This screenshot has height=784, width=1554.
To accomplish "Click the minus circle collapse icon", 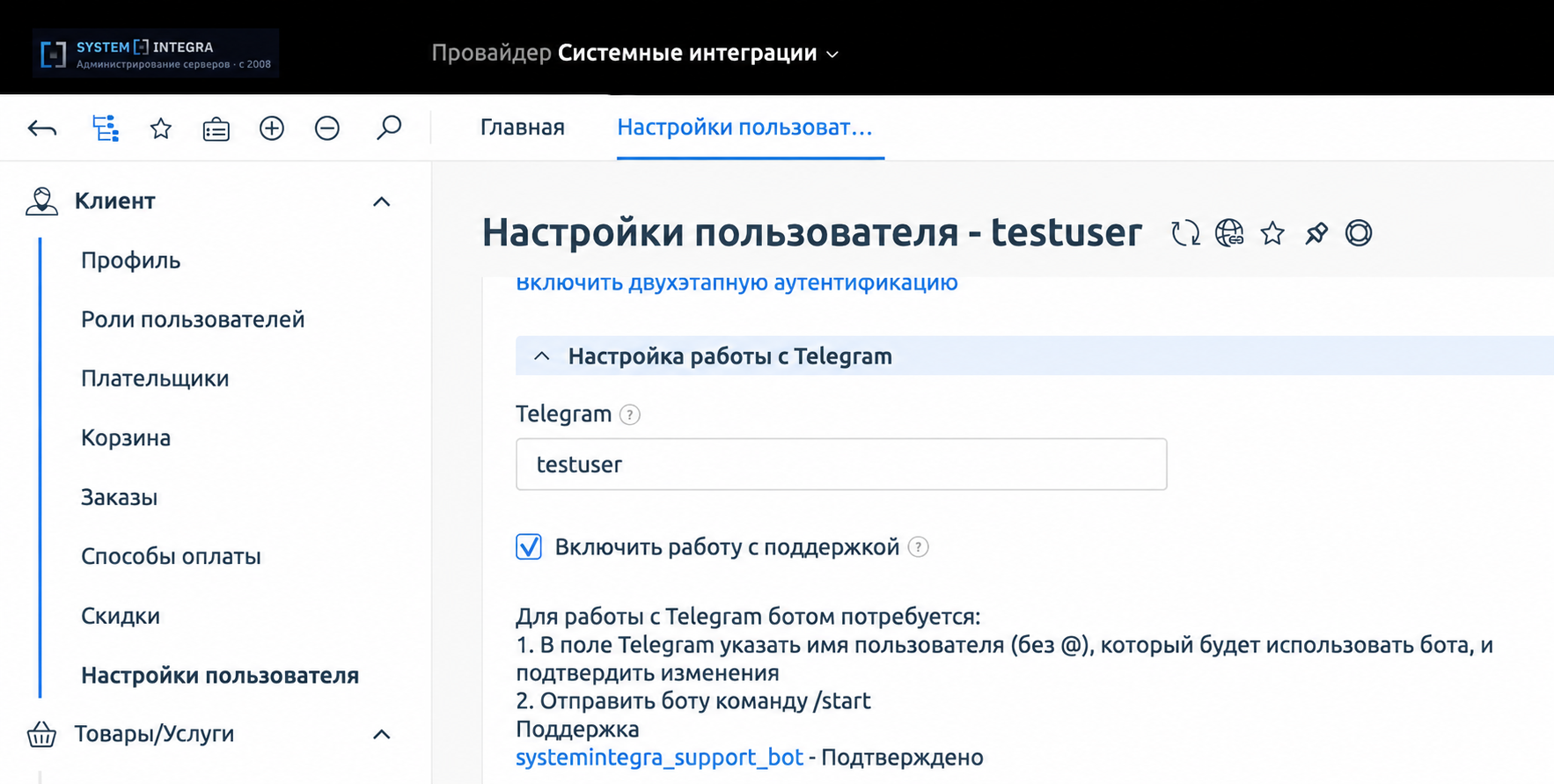I will coord(327,128).
